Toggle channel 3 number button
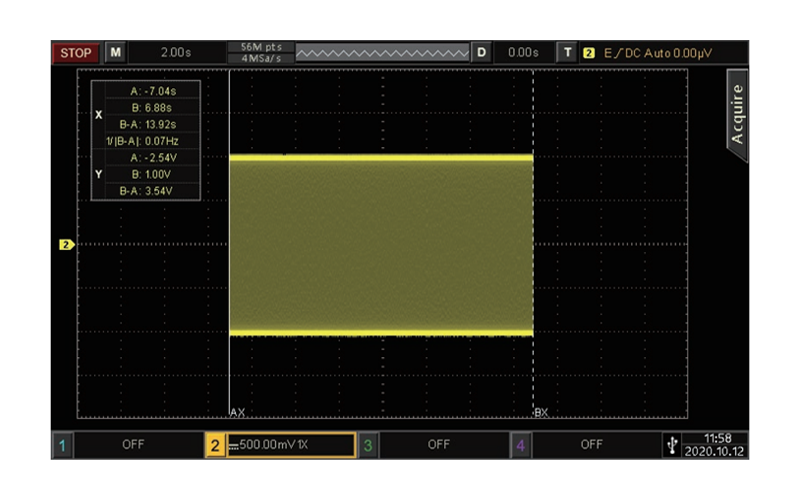 click(x=368, y=445)
